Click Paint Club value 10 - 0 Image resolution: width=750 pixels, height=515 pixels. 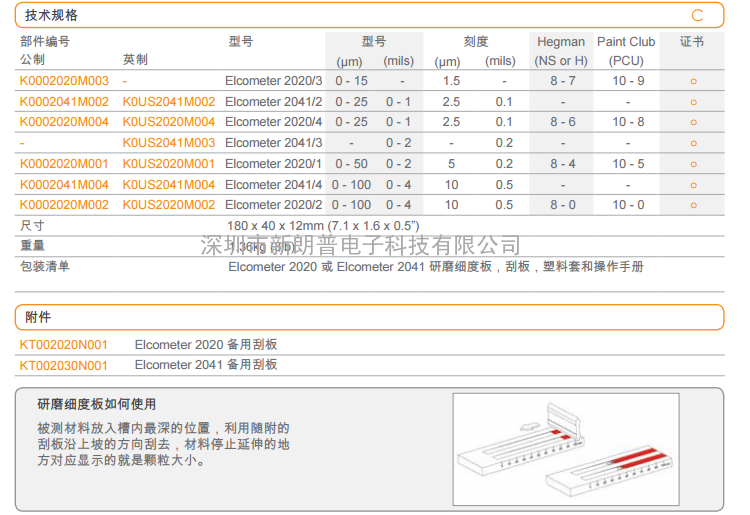pos(628,205)
